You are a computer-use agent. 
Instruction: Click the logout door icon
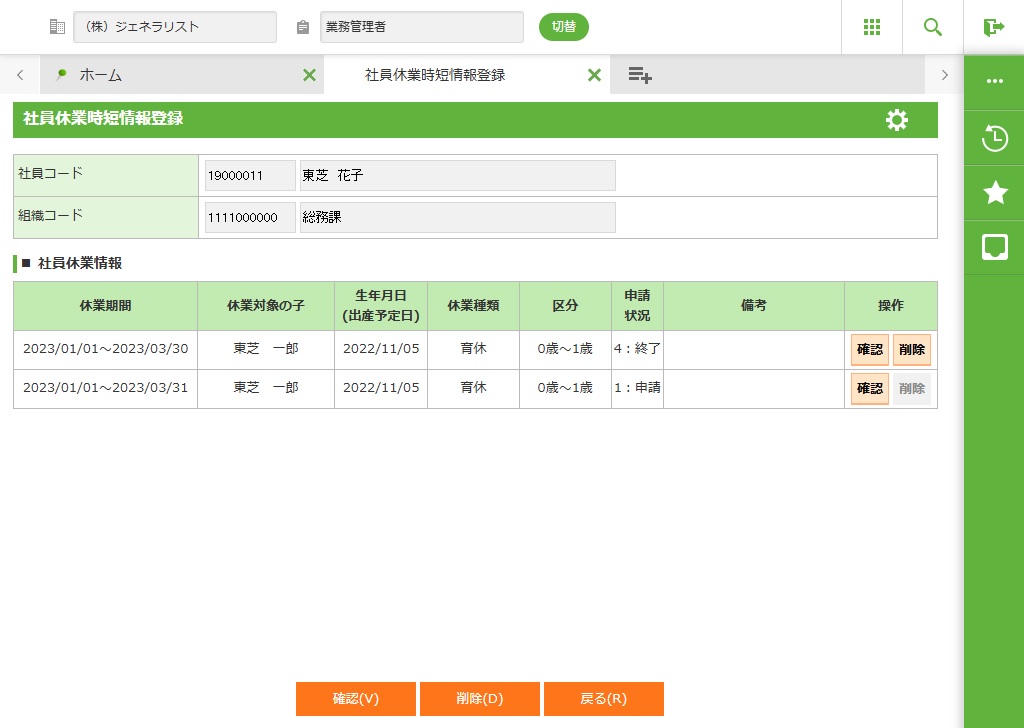[993, 27]
